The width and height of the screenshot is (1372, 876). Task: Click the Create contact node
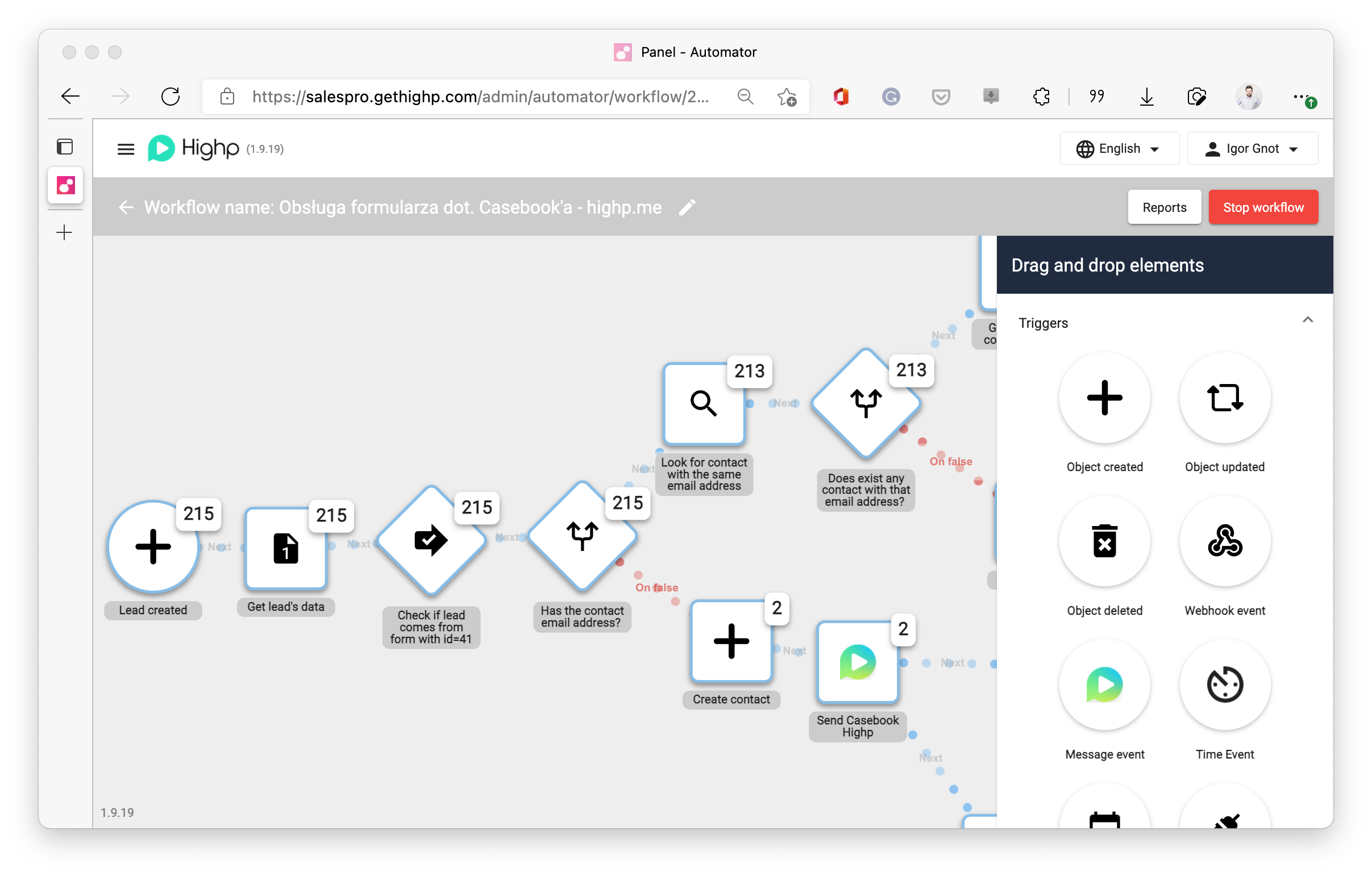[731, 641]
